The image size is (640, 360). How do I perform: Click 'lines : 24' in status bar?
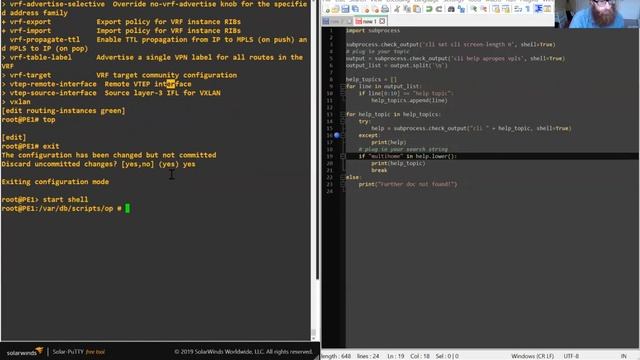coord(368,356)
